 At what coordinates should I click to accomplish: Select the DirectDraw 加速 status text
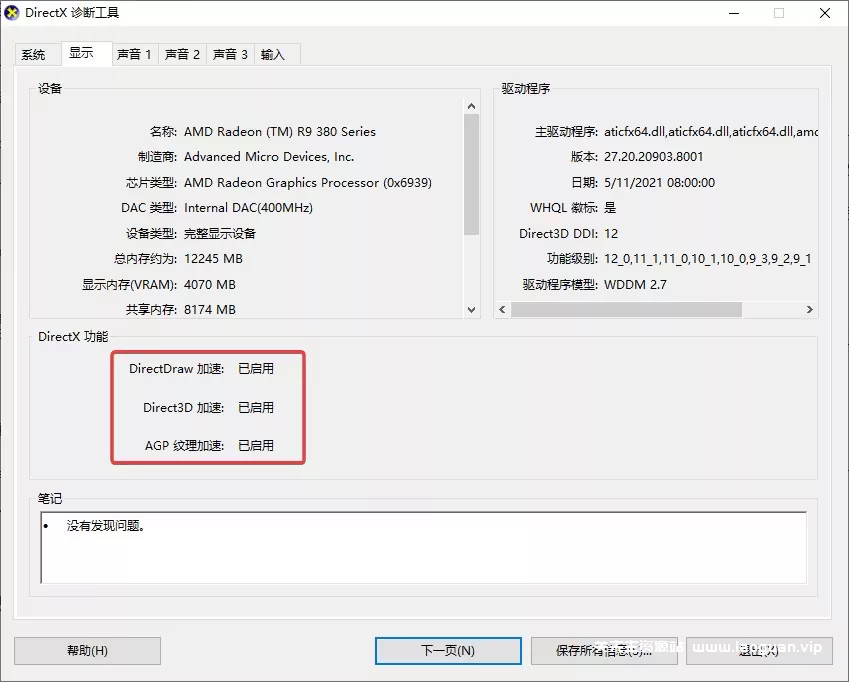(x=256, y=368)
